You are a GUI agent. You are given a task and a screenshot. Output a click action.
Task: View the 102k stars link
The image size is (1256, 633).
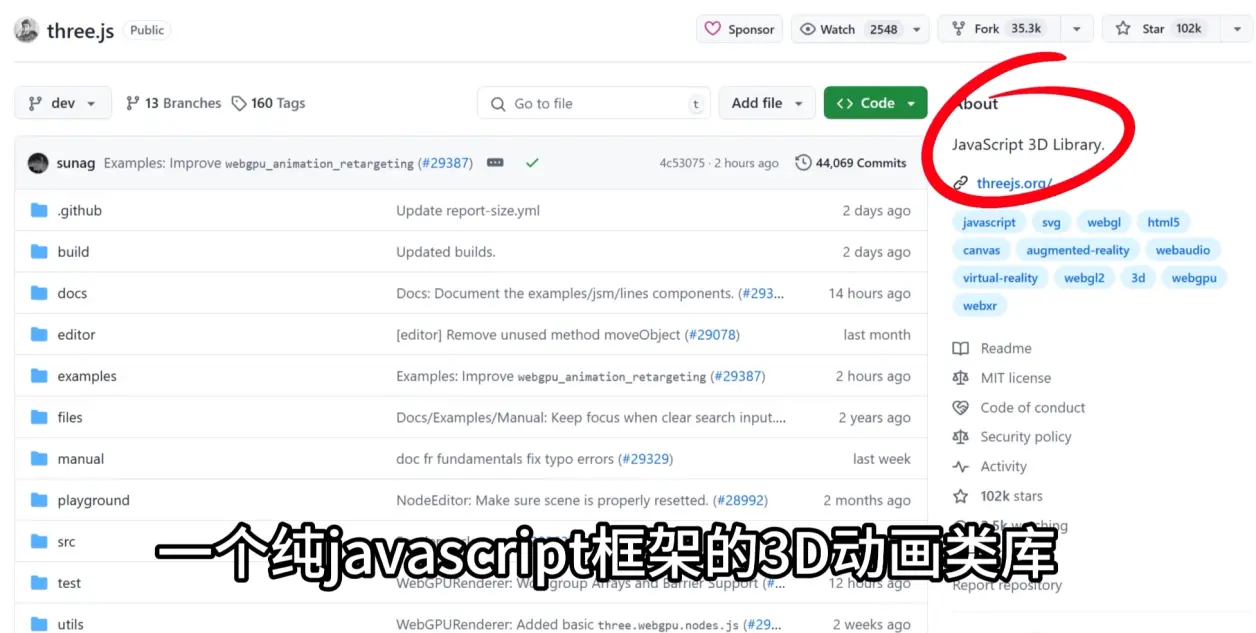coord(1012,496)
